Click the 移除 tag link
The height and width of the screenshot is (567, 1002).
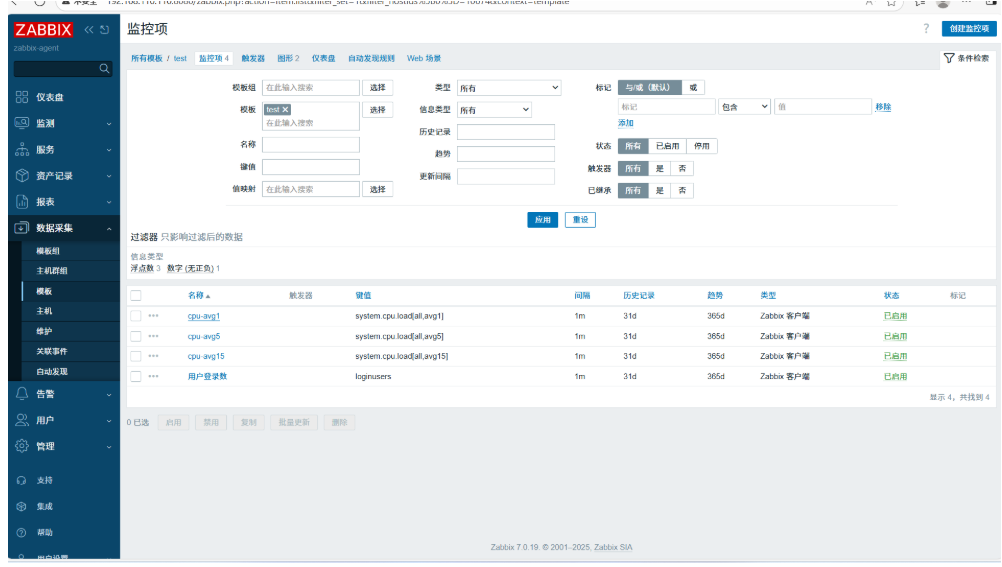click(883, 107)
